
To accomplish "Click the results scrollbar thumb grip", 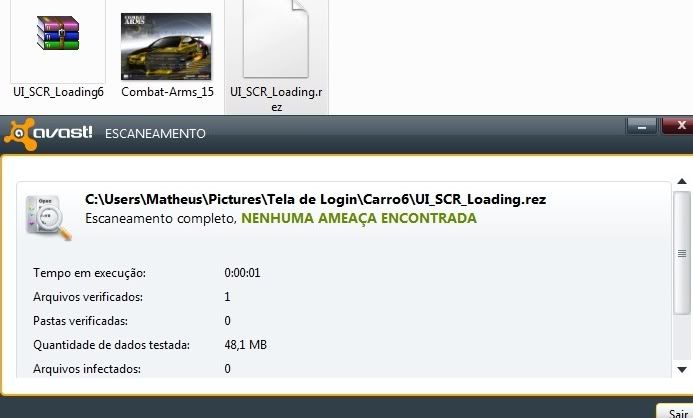I will click(682, 253).
